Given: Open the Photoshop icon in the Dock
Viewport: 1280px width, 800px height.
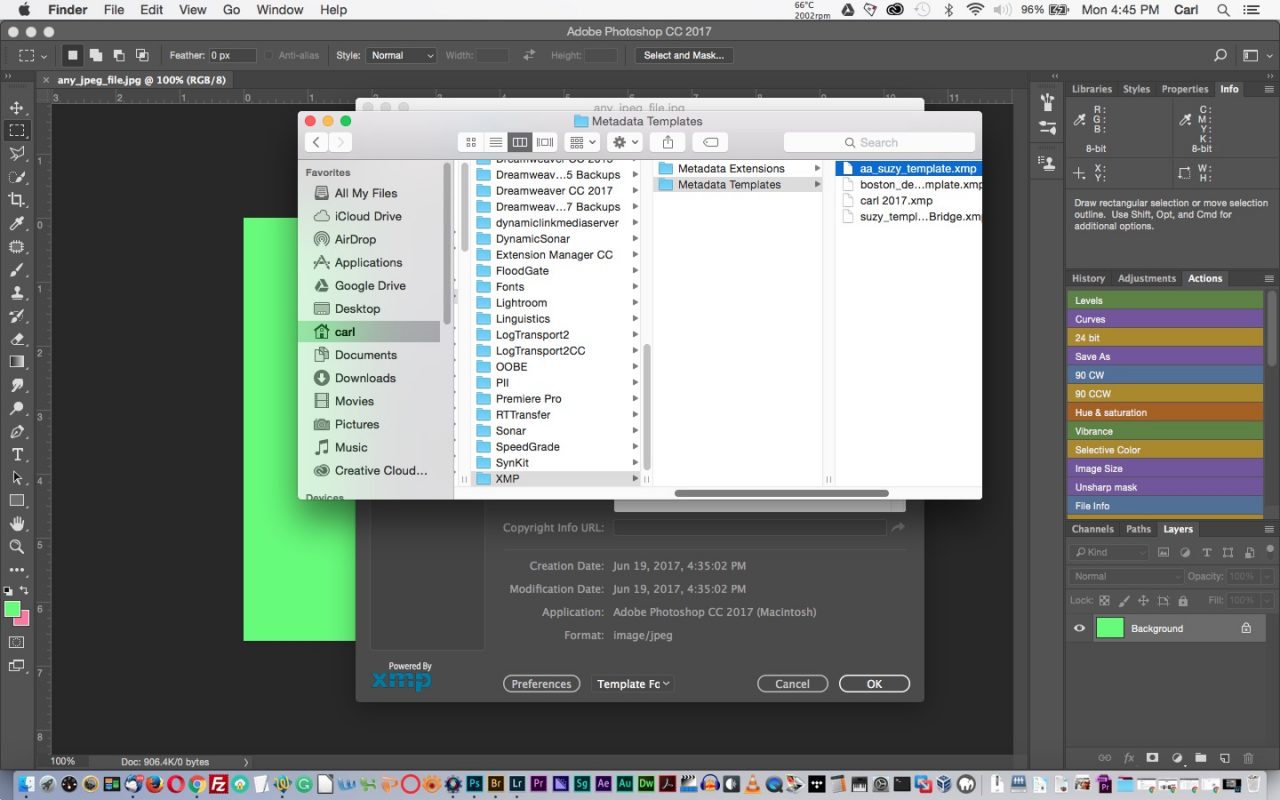Looking at the screenshot, I should pyautogui.click(x=473, y=784).
